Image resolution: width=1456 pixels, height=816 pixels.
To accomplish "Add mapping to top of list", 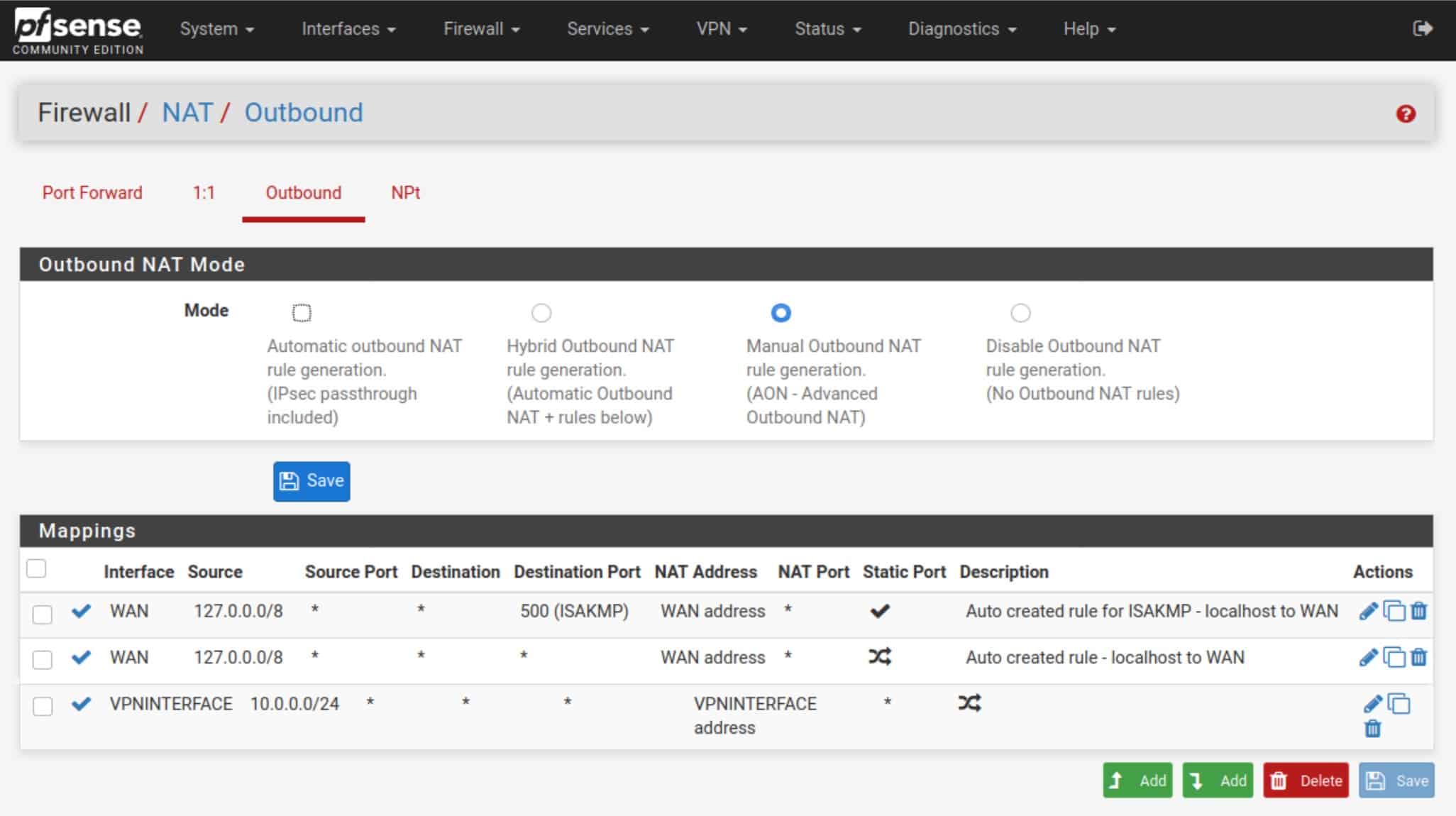I will [1137, 781].
